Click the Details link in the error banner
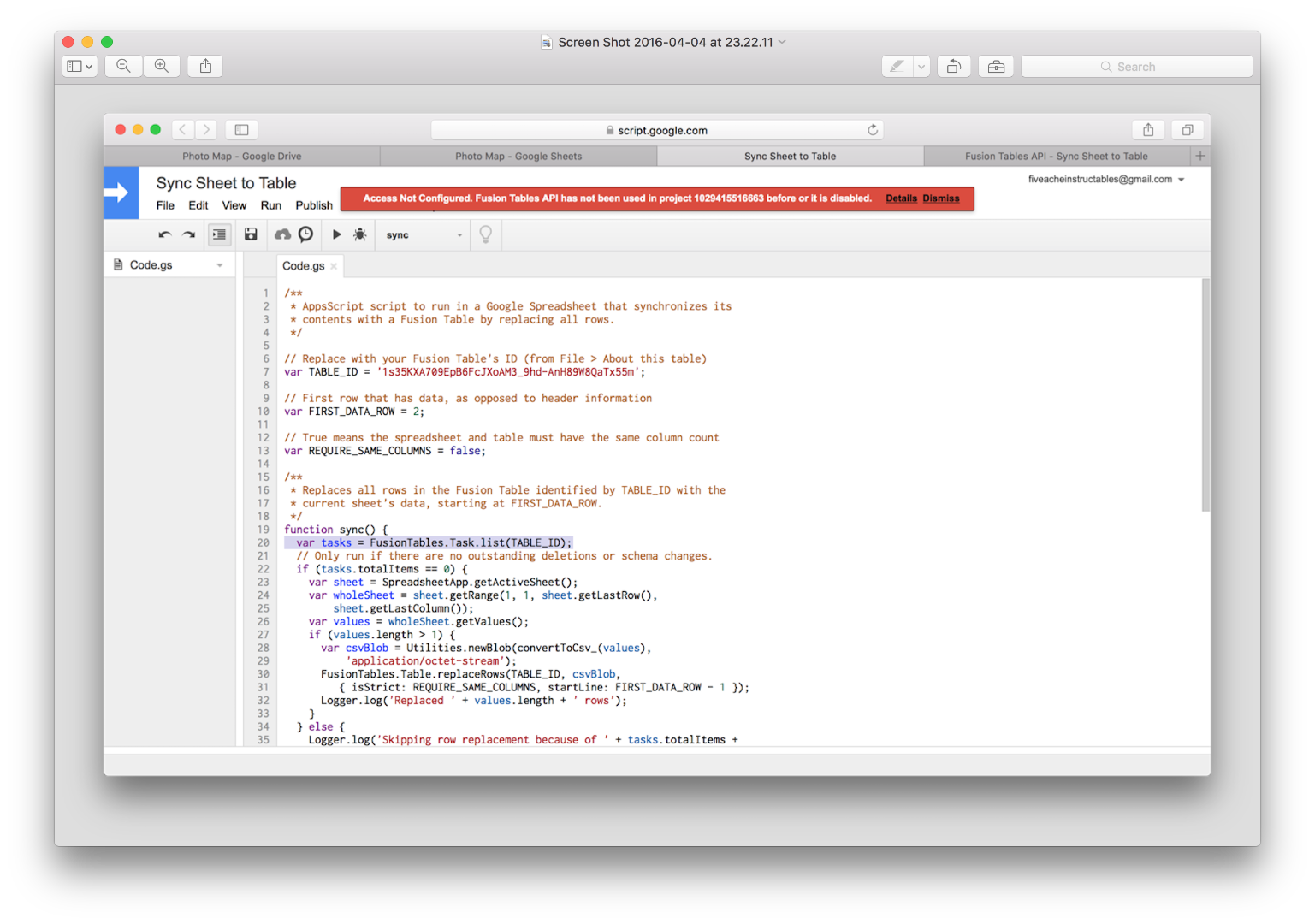 pos(901,198)
